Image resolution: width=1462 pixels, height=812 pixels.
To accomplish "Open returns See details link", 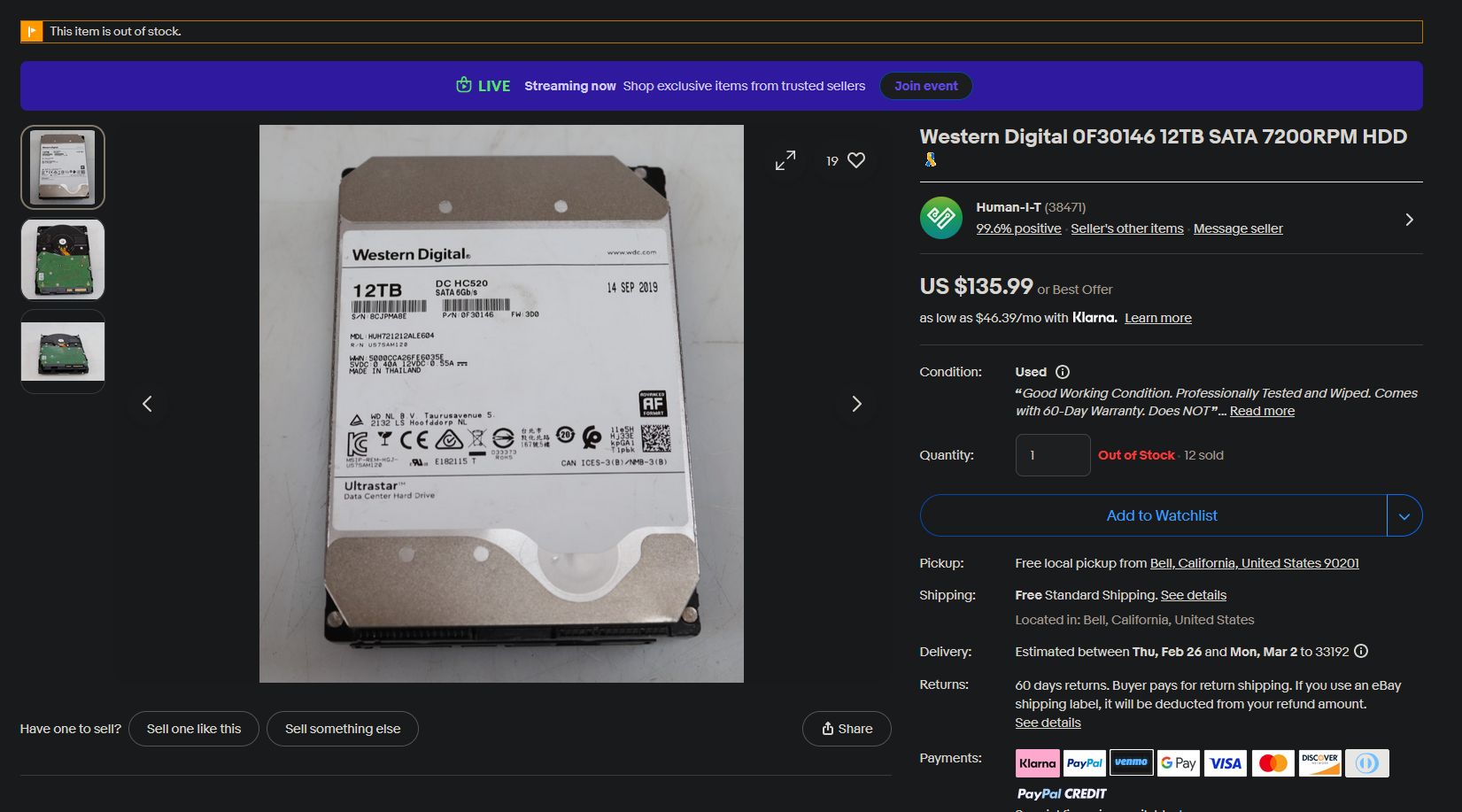I will [x=1048, y=723].
